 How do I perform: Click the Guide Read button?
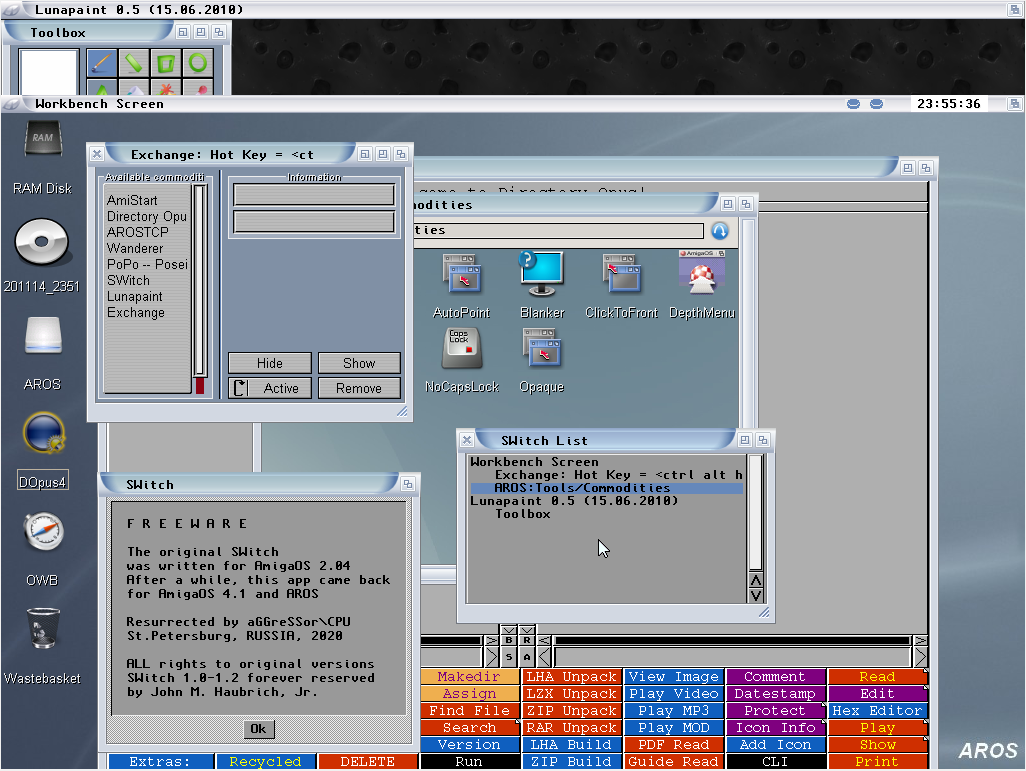pos(673,762)
